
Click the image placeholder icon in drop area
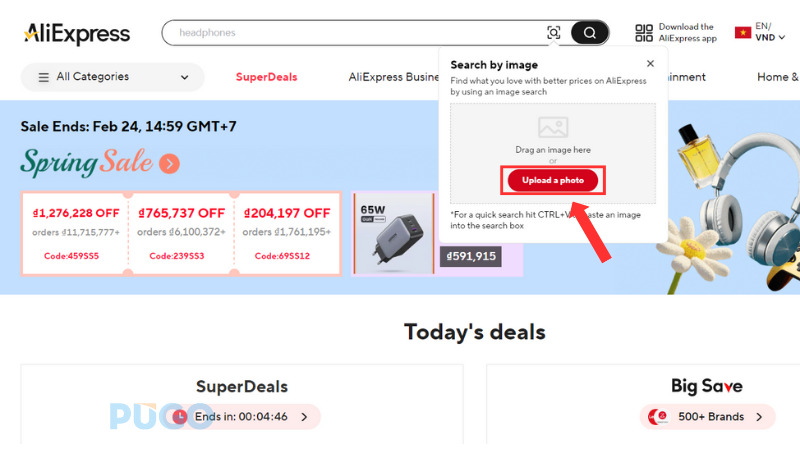pos(553,128)
